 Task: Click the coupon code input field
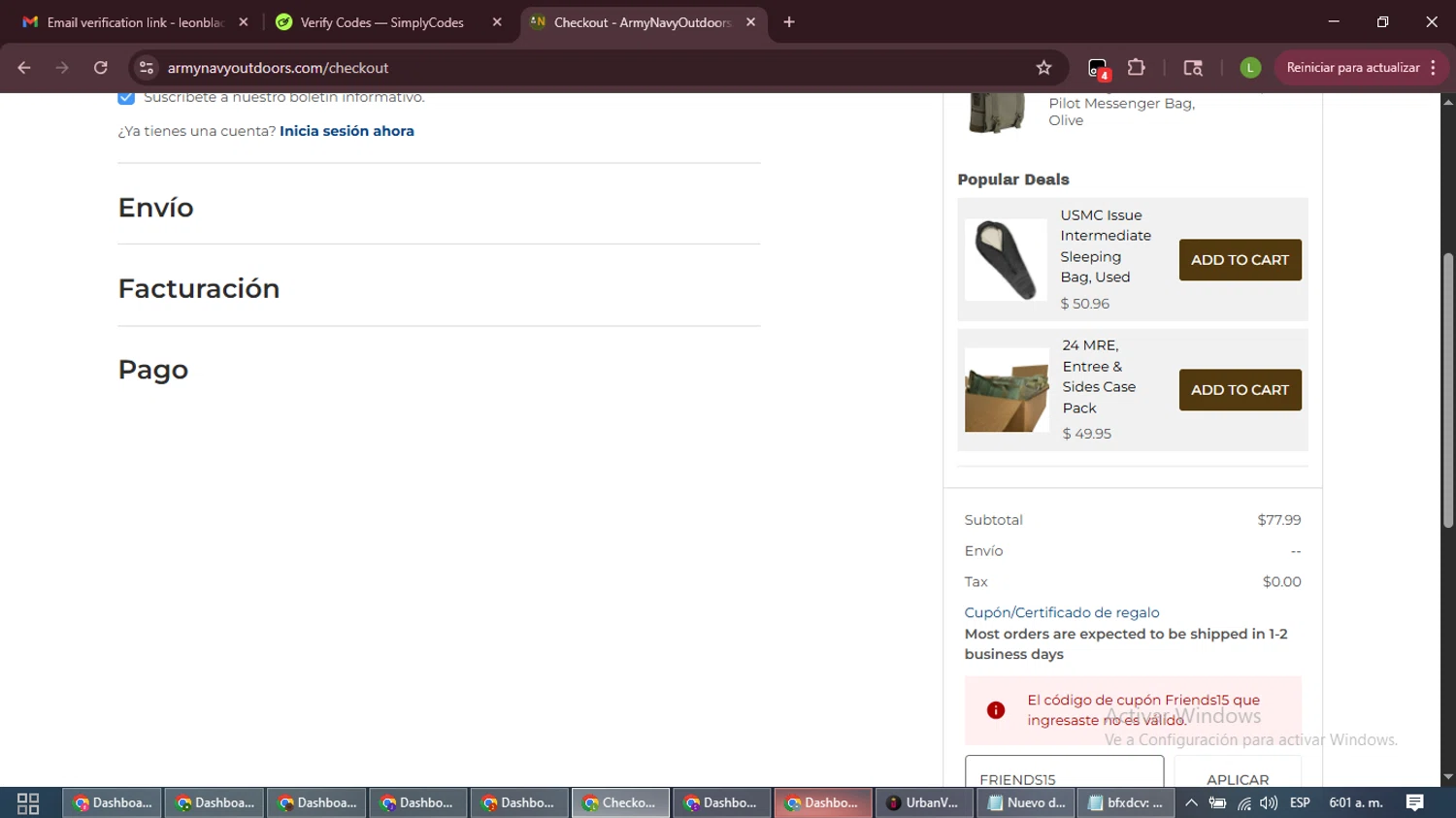coord(1064,772)
